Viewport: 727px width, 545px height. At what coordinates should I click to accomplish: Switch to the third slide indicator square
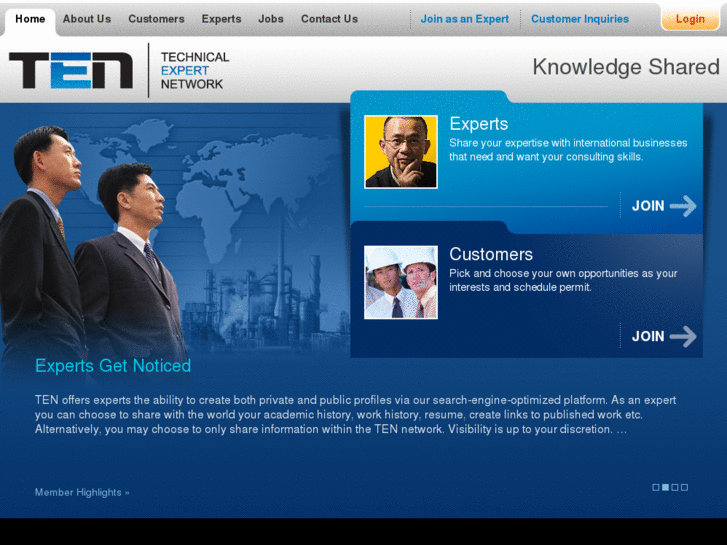pos(675,487)
